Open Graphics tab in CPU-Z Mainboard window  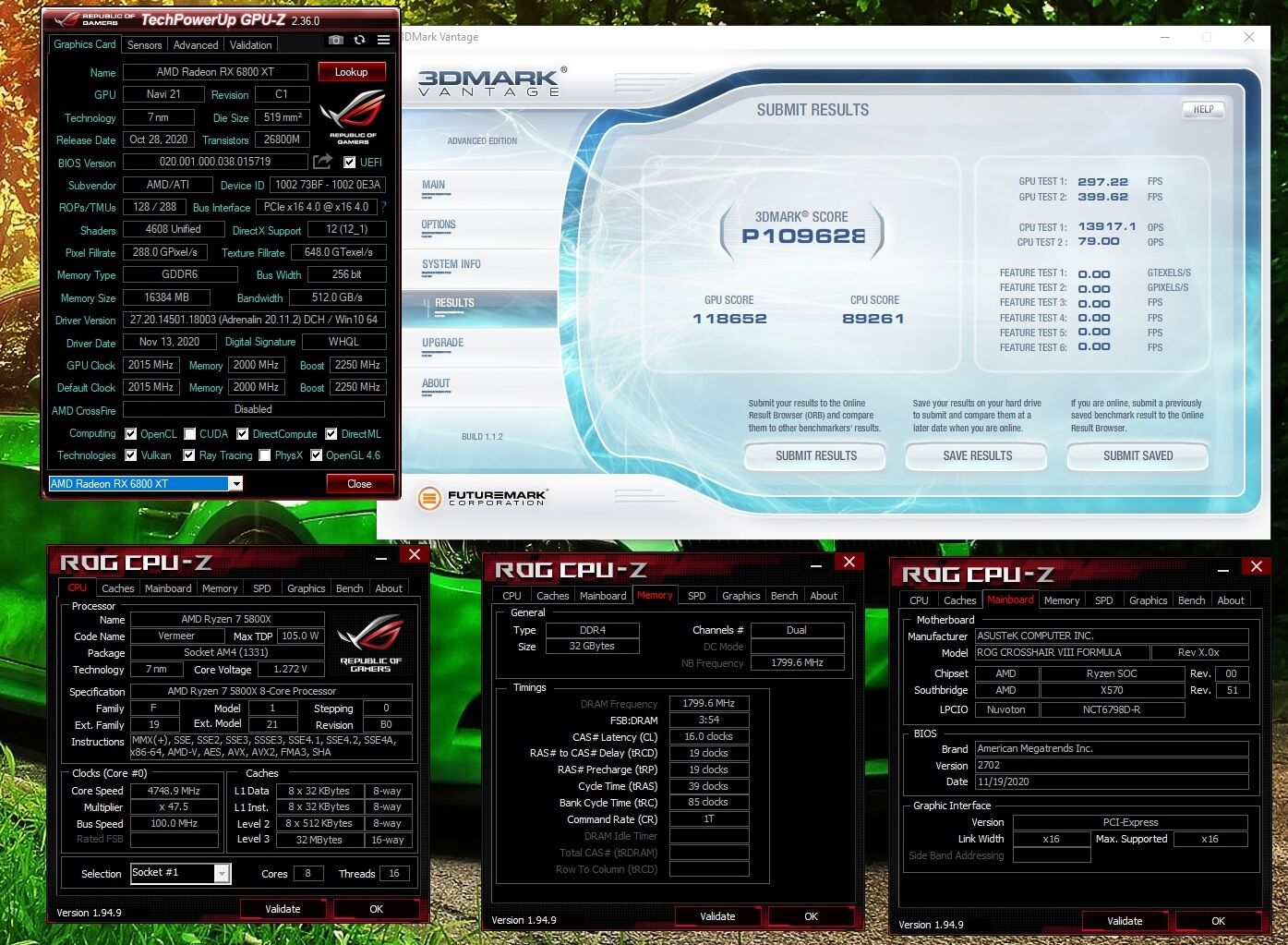tap(1149, 600)
